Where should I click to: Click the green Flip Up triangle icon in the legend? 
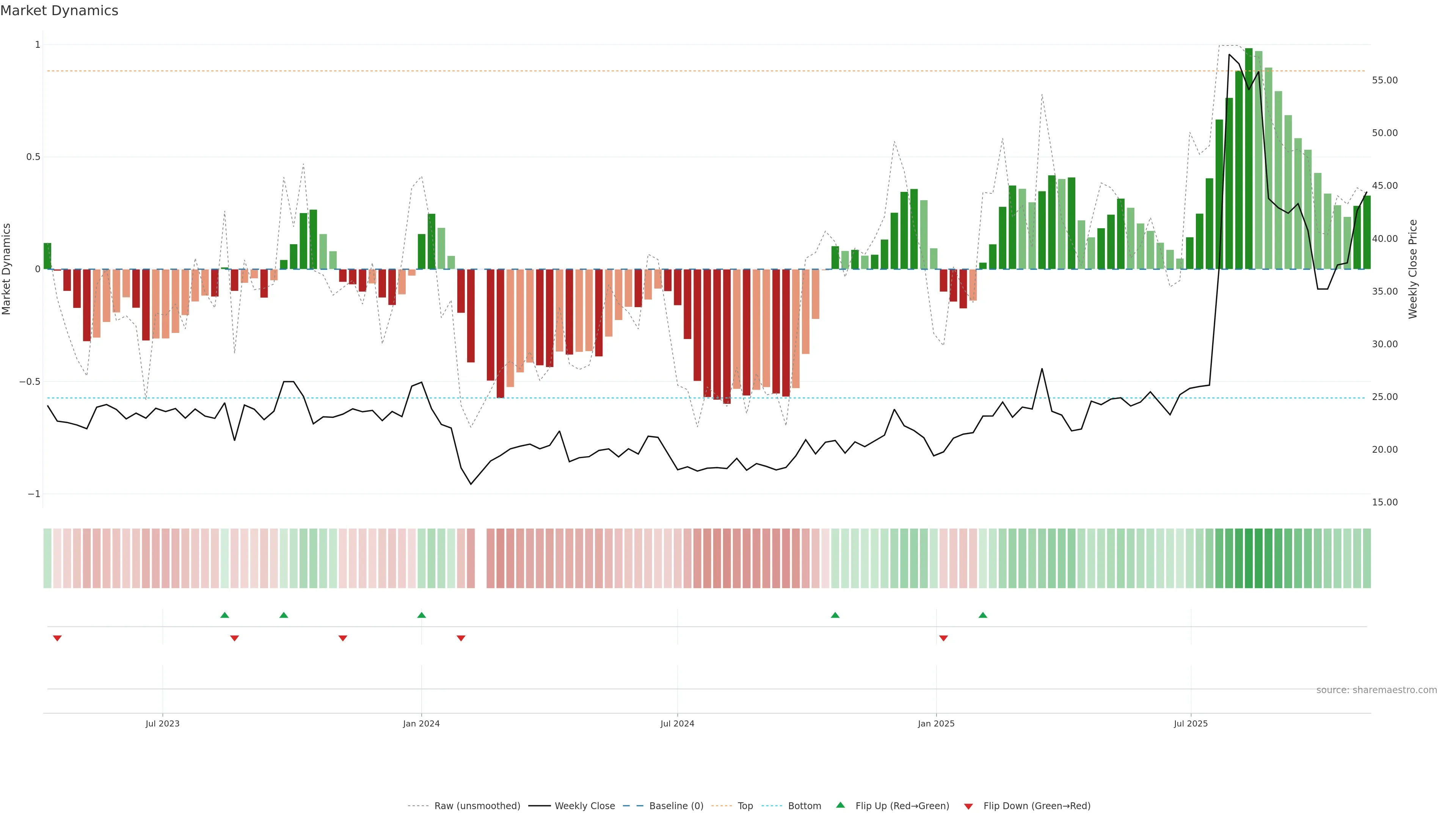(x=840, y=805)
